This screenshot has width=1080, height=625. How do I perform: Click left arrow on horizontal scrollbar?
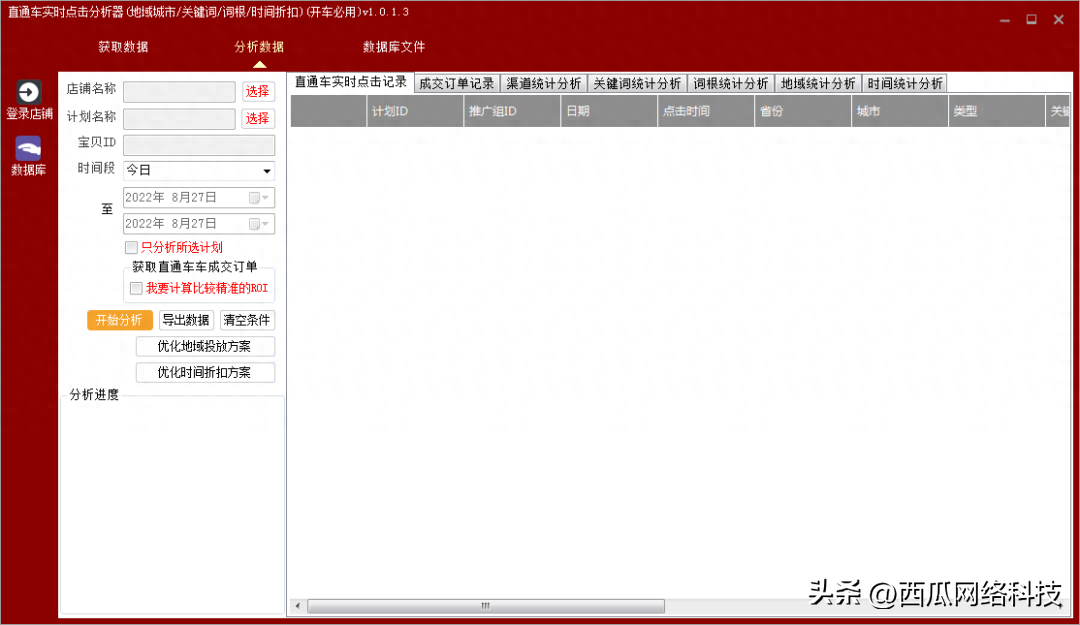tap(298, 606)
